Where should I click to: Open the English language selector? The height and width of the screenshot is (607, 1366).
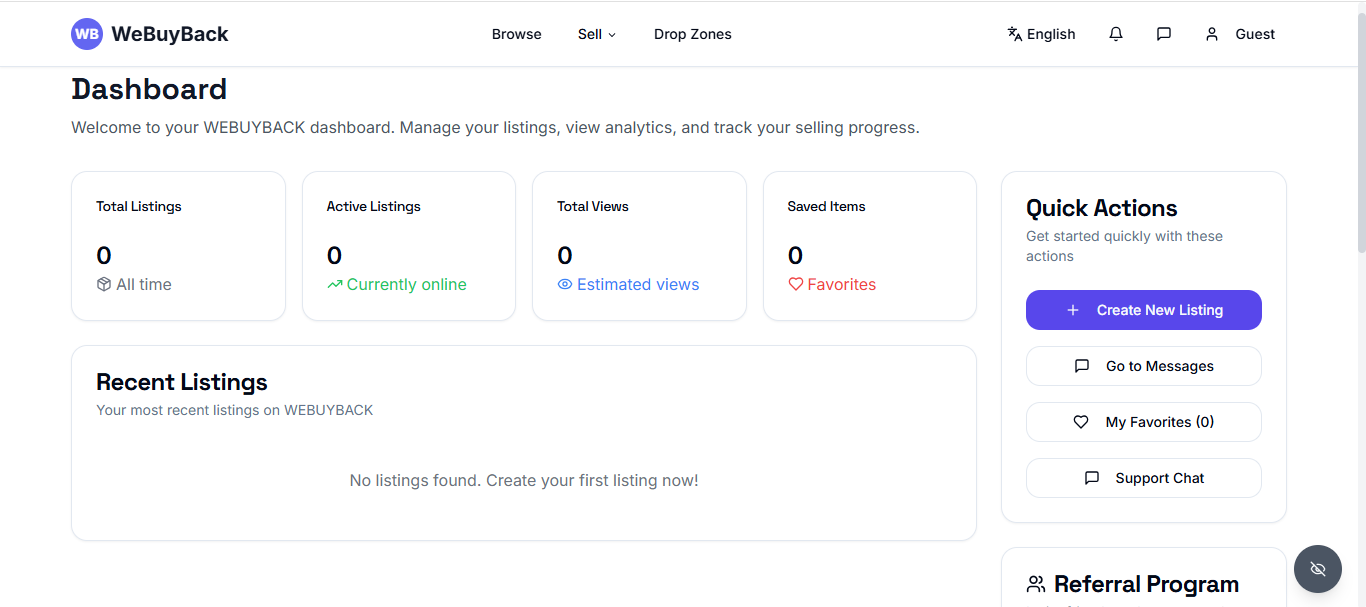click(x=1041, y=34)
